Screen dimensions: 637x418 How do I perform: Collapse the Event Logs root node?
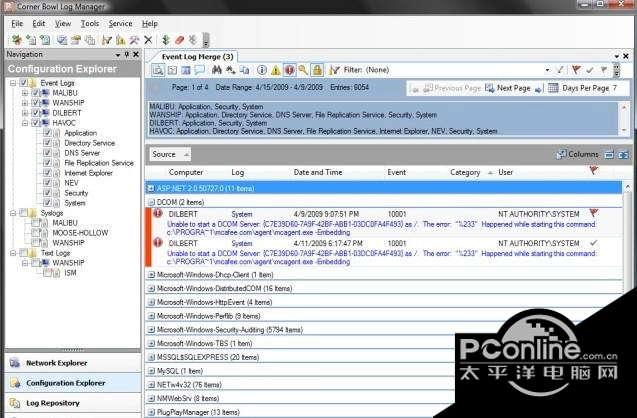(13, 83)
